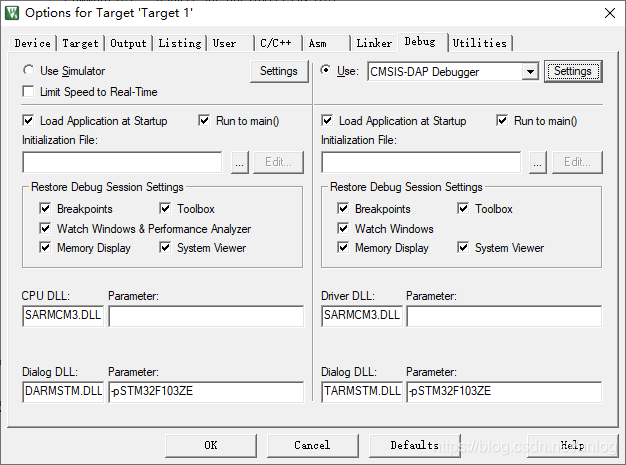Click the CPU DLL field SARMCM3.DLL
The height and width of the screenshot is (465, 626).
(x=63, y=316)
